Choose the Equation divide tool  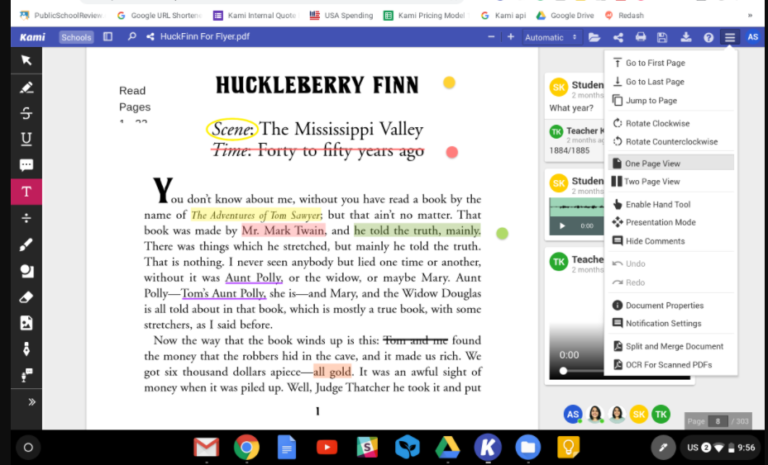point(26,218)
